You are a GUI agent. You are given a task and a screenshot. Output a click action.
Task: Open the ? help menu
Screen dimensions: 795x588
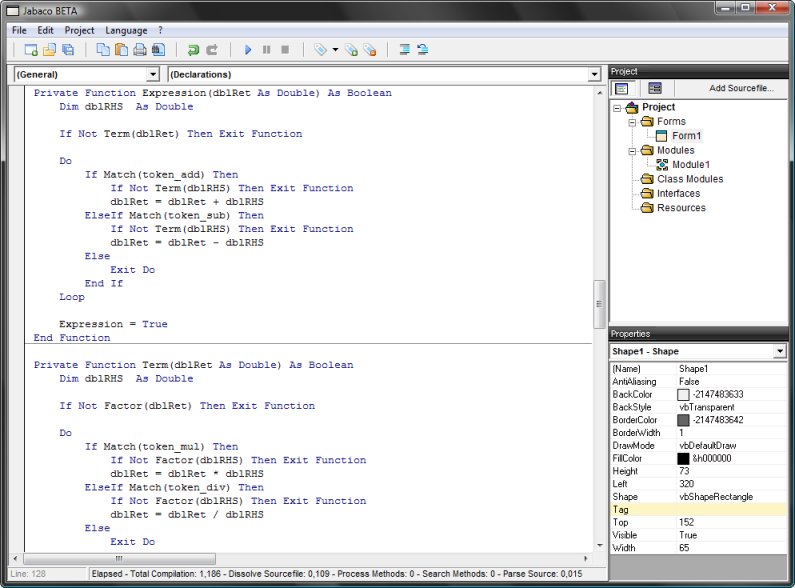click(160, 30)
